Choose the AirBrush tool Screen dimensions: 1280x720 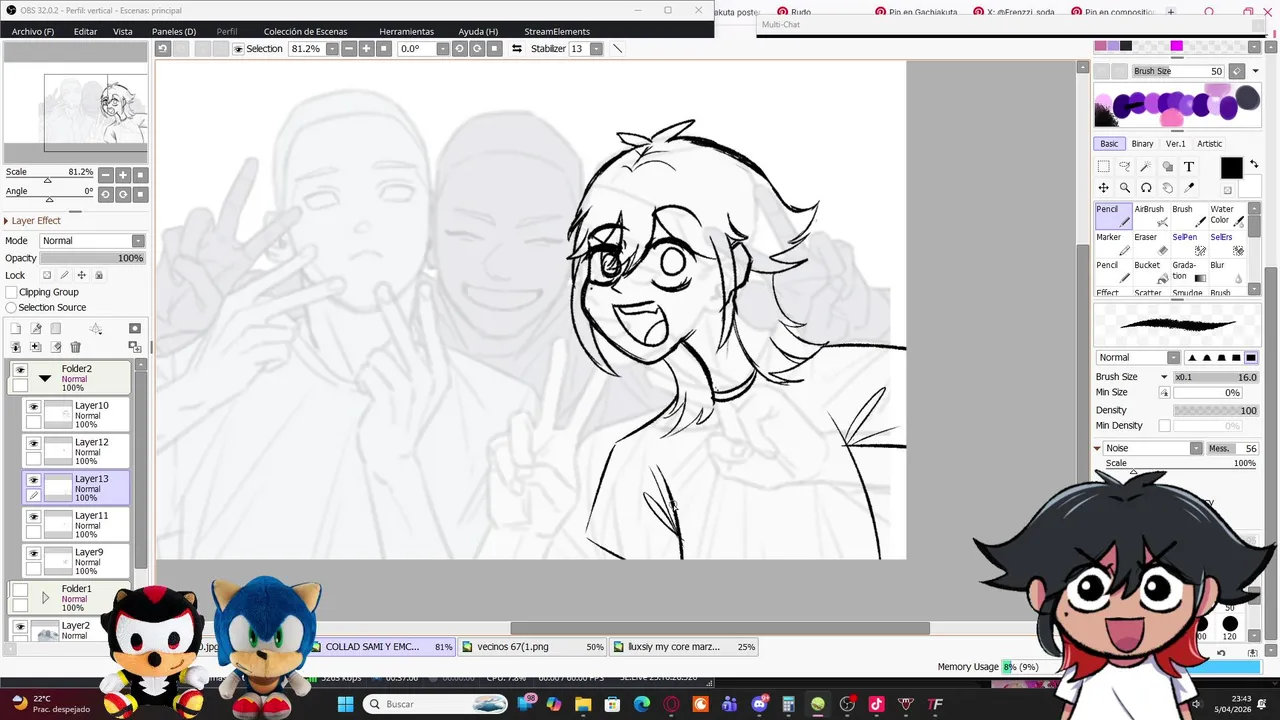[1150, 215]
